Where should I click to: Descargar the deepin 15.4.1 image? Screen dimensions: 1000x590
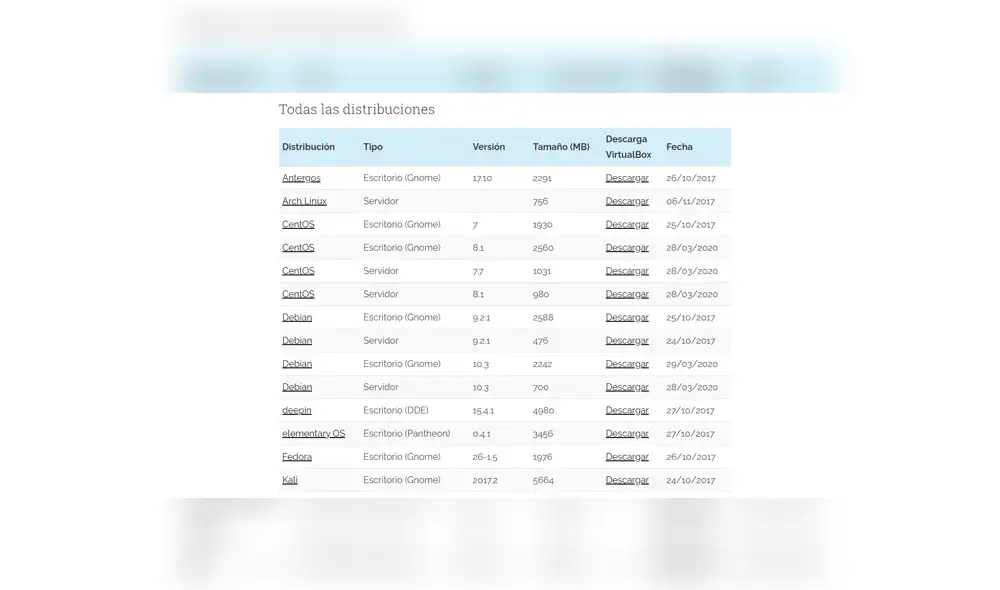[x=626, y=410]
